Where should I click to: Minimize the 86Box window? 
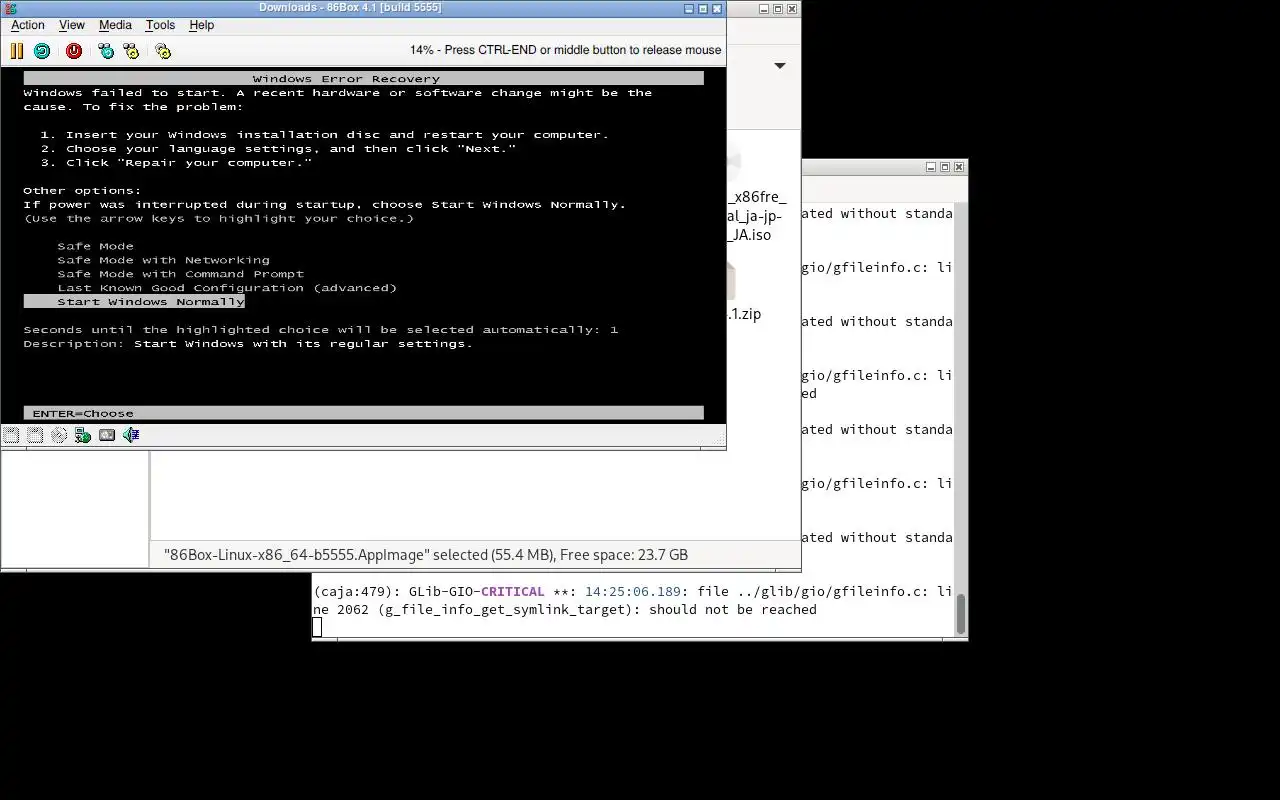tap(688, 9)
